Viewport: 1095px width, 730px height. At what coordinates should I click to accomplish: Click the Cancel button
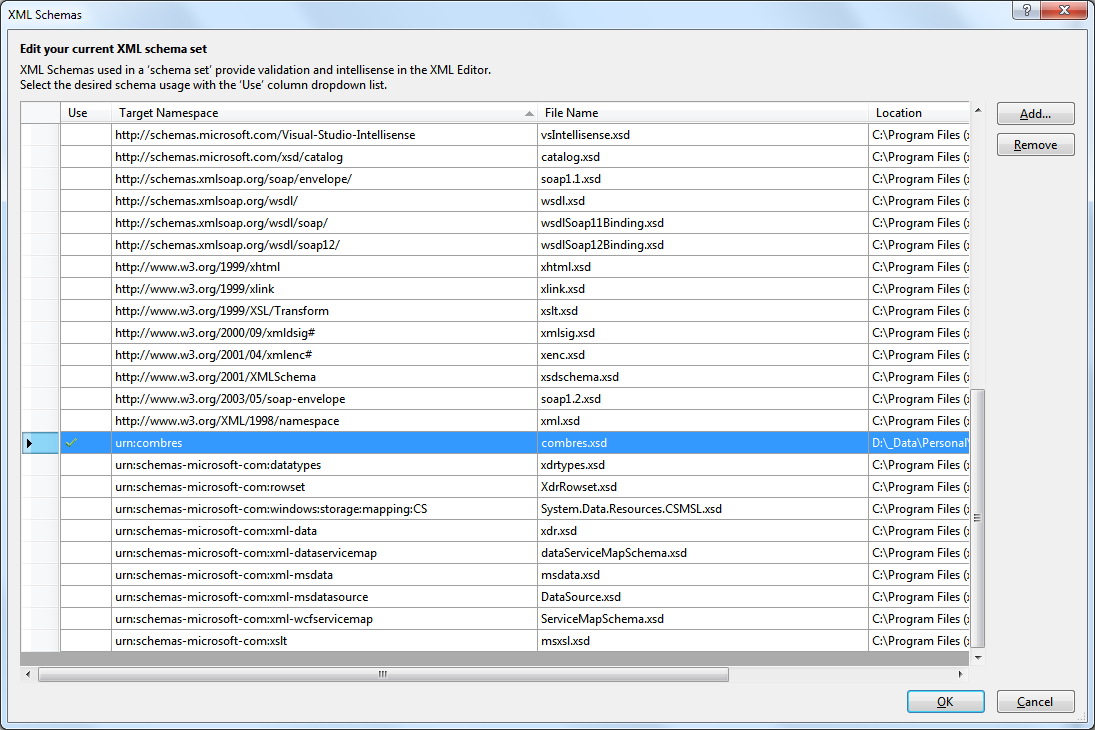(x=1036, y=701)
